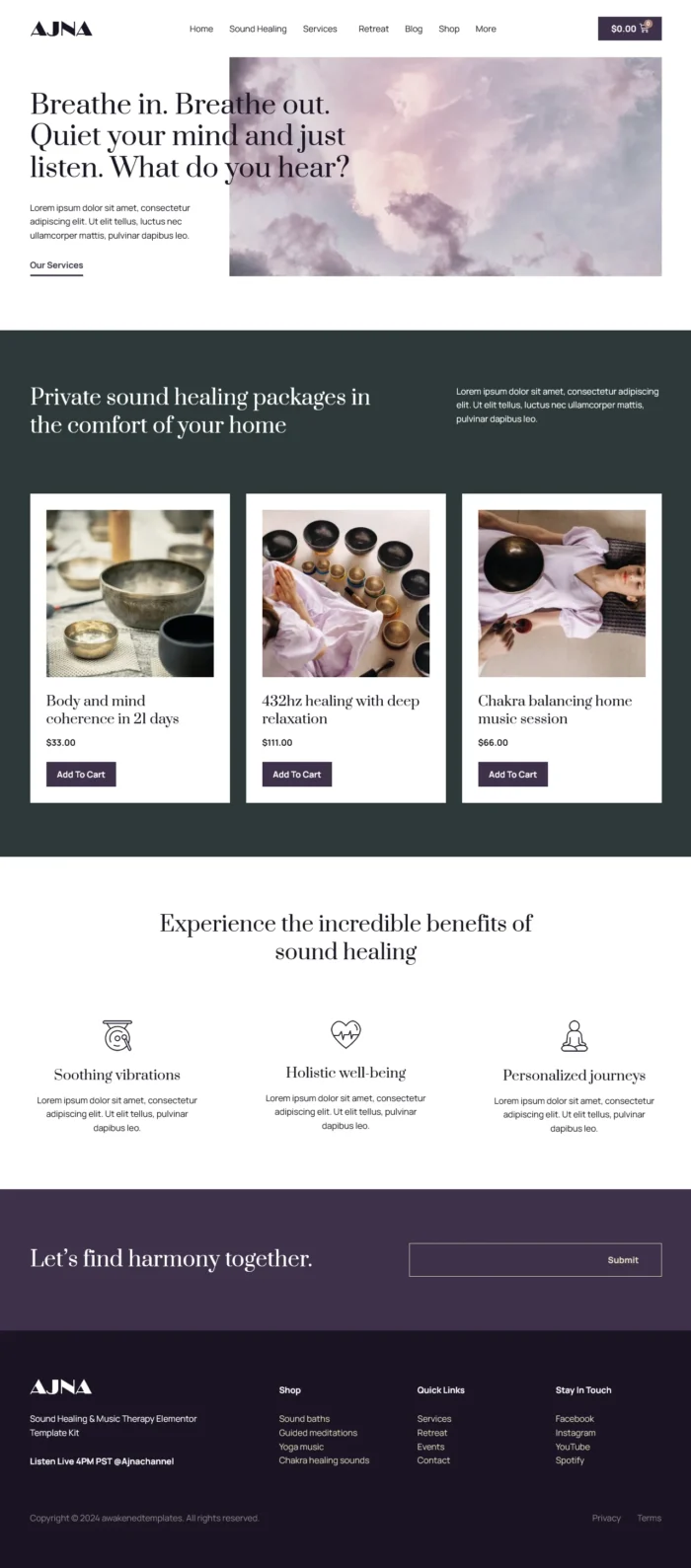691x1568 pixels.
Task: Click the meditating person Personalized journeys icon
Action: pos(574,1035)
